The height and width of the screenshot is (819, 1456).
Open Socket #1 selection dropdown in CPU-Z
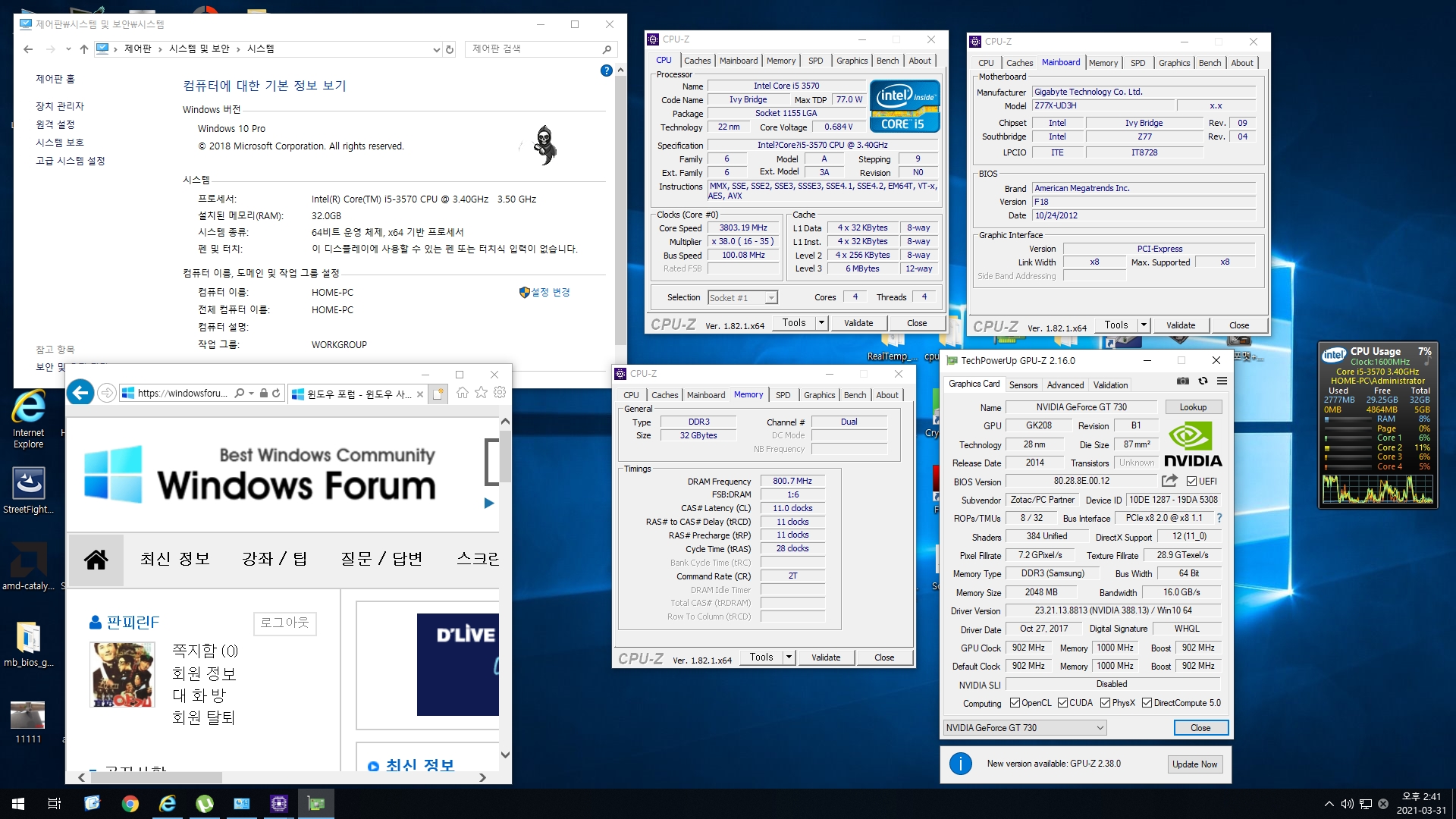(x=742, y=298)
